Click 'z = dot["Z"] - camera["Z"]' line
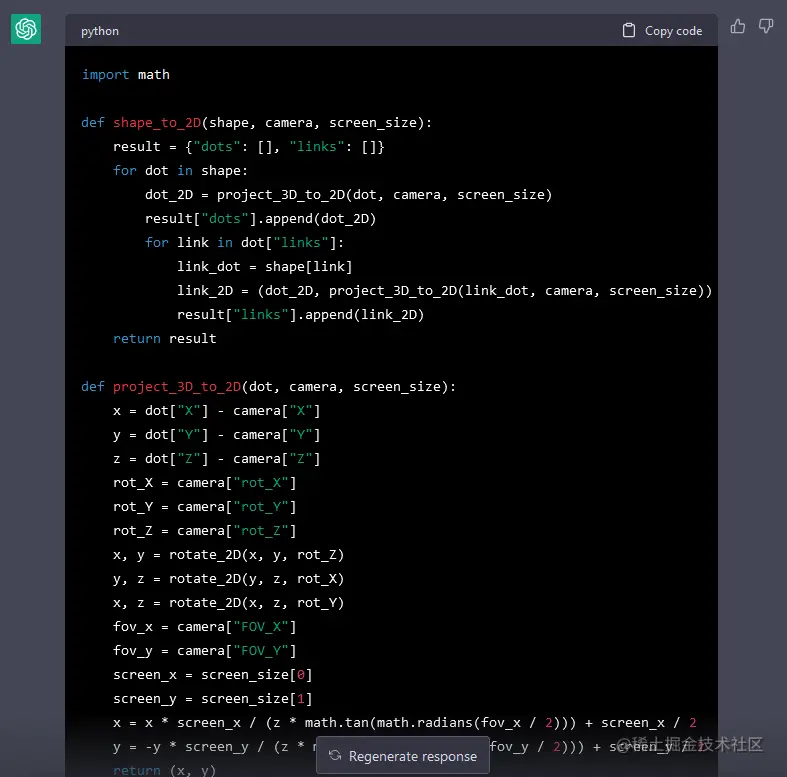Image resolution: width=787 pixels, height=777 pixels. 216,459
